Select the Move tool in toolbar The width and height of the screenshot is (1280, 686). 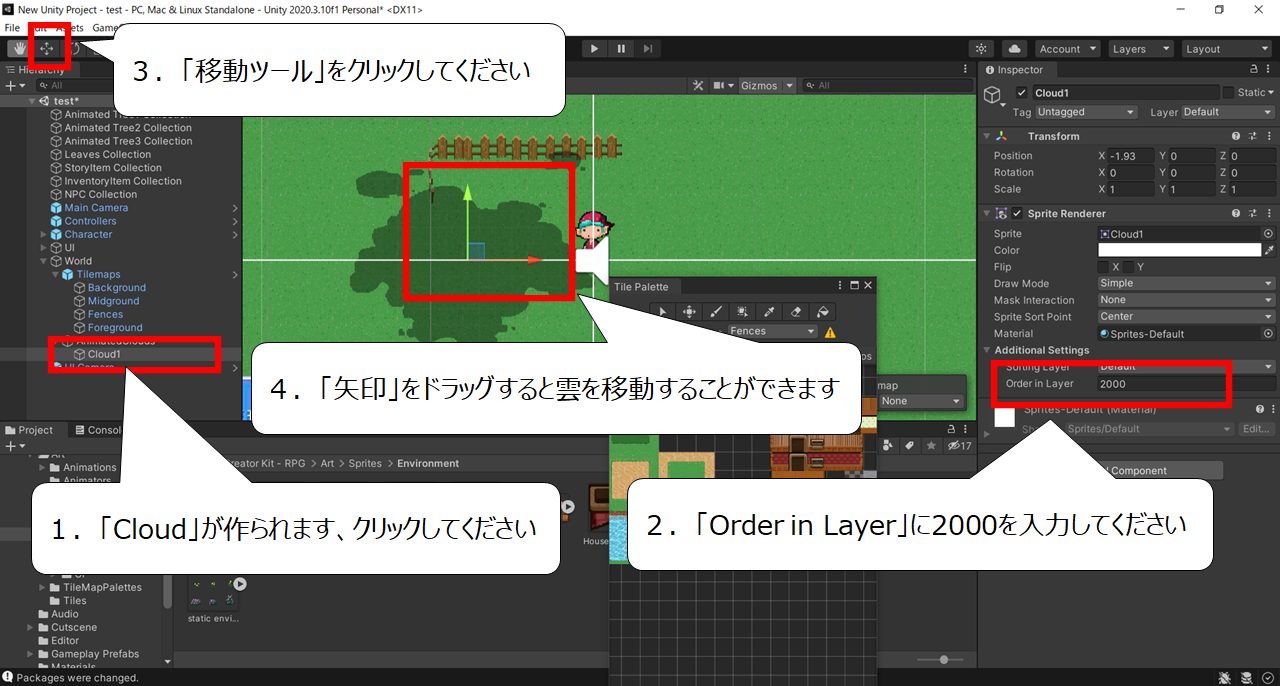47,48
